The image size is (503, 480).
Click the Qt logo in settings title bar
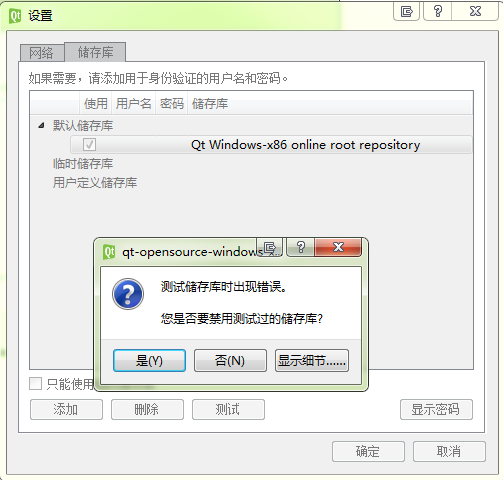tap(15, 16)
